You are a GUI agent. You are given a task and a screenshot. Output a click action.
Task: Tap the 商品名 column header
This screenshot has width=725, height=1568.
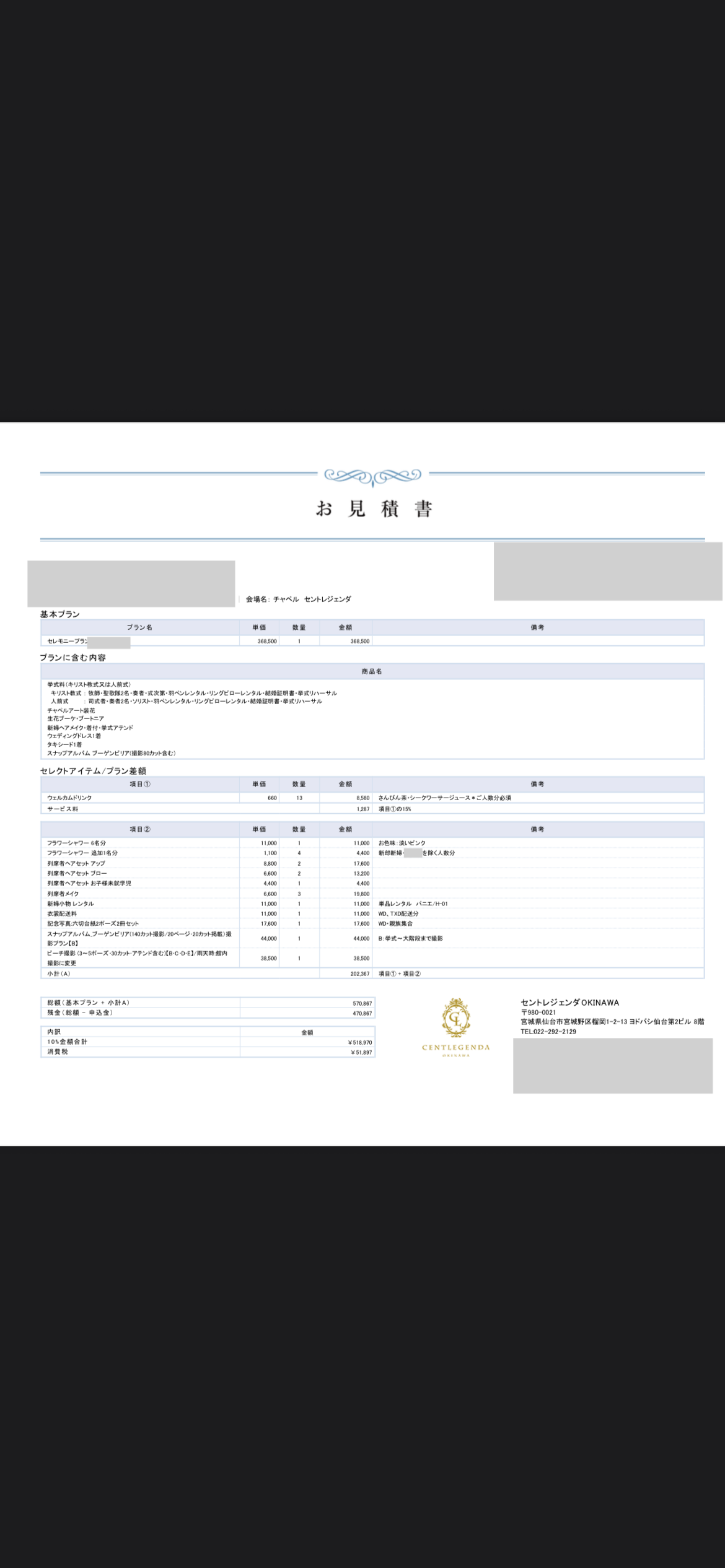(372, 671)
